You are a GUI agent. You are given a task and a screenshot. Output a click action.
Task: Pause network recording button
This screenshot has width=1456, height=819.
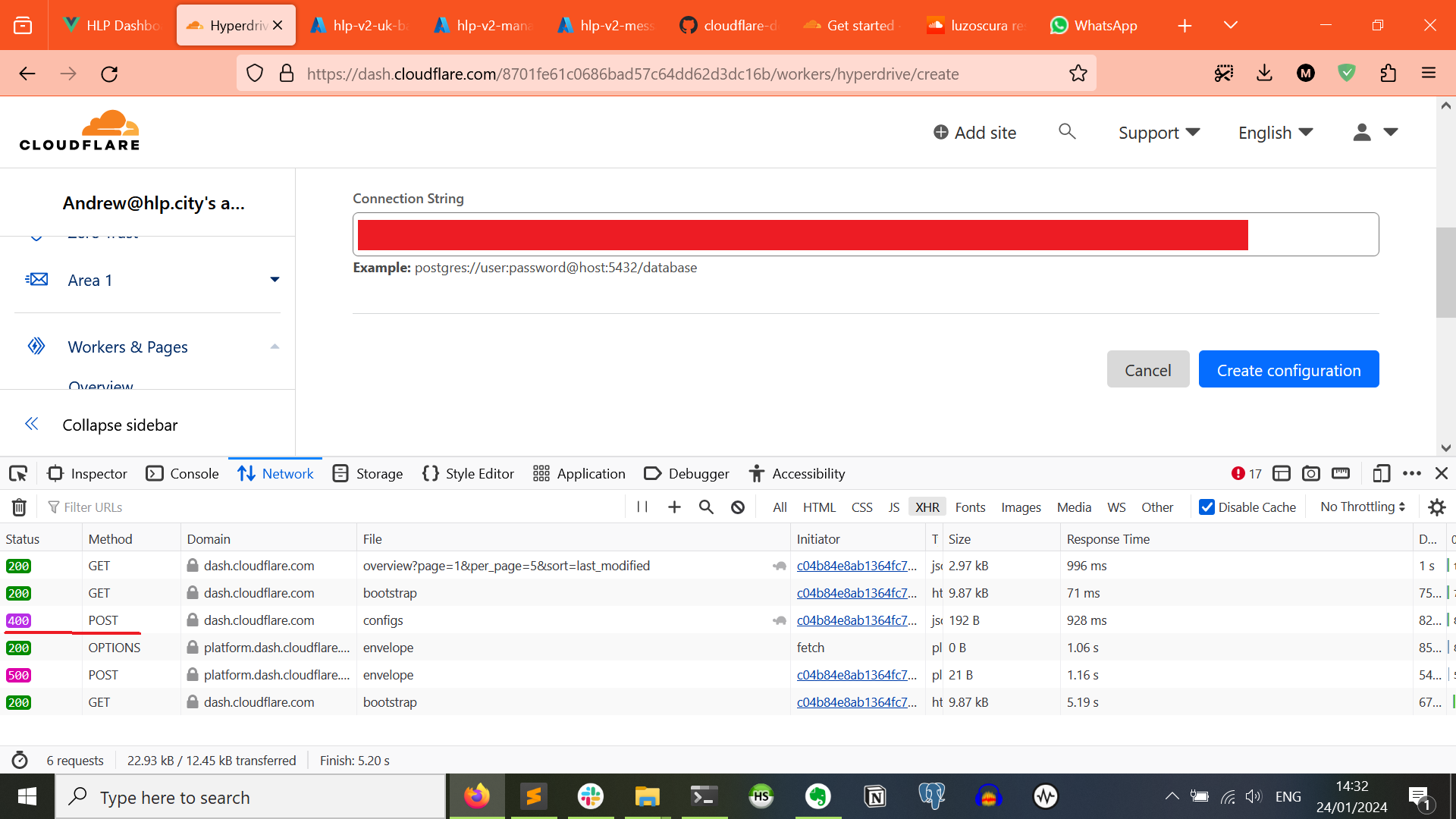coord(642,507)
